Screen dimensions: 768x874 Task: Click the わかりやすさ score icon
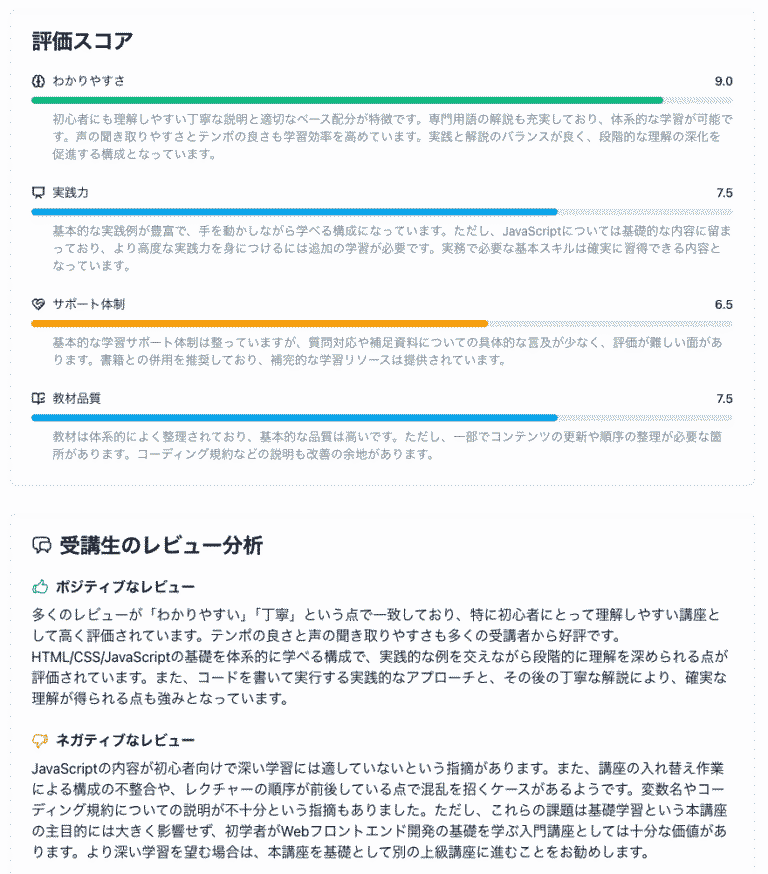[x=38, y=81]
